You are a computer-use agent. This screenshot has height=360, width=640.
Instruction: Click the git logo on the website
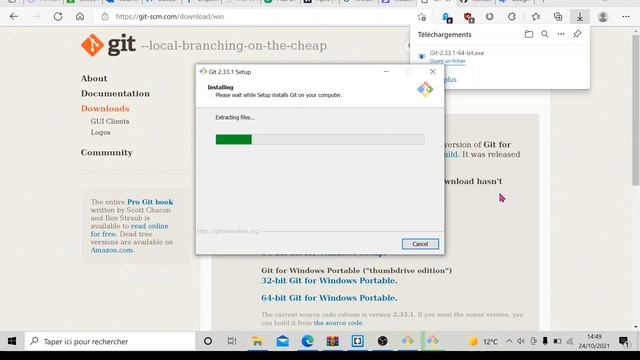(x=108, y=45)
